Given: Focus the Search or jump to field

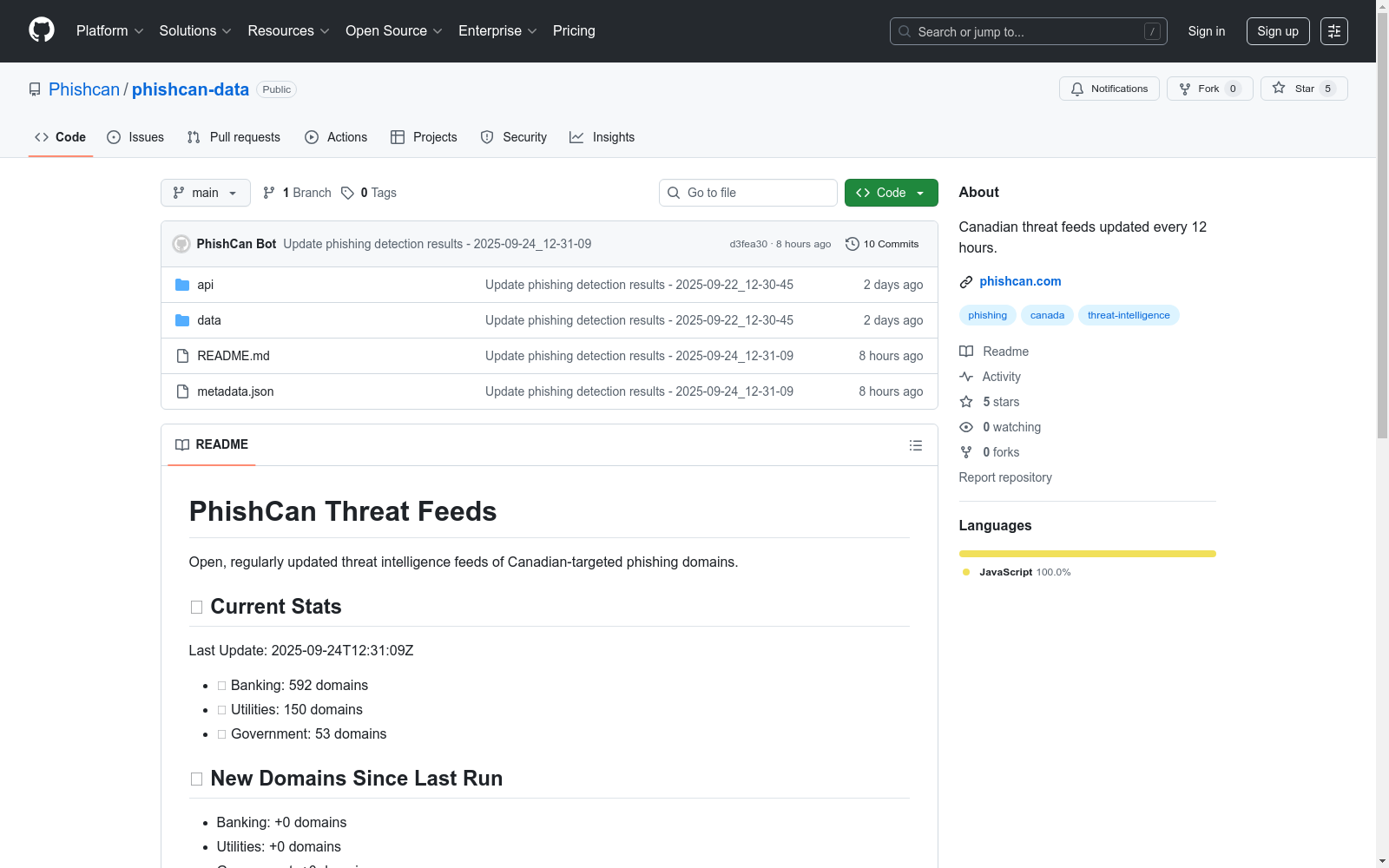Looking at the screenshot, I should (1029, 31).
